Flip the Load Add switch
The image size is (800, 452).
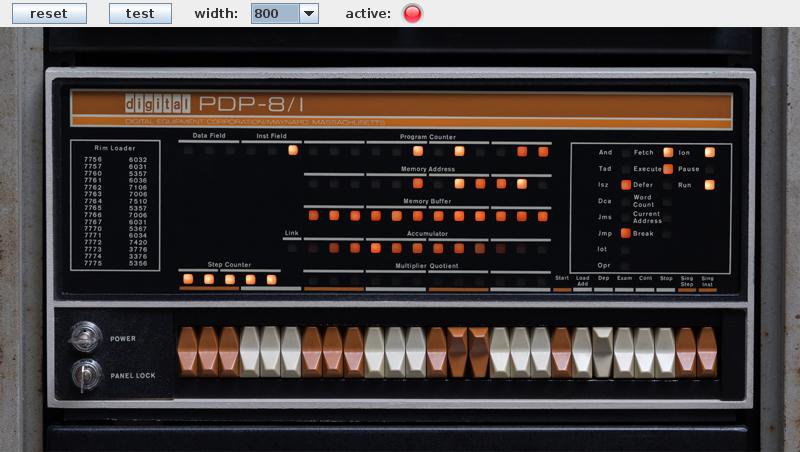pos(582,352)
